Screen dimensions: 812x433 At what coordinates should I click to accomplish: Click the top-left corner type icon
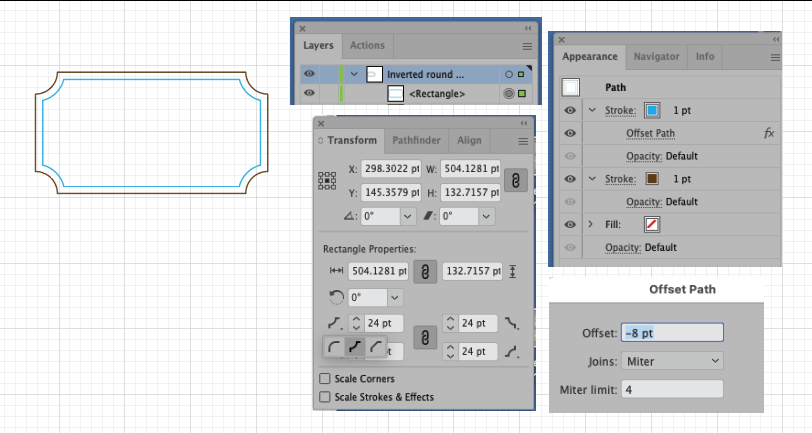[x=334, y=324]
